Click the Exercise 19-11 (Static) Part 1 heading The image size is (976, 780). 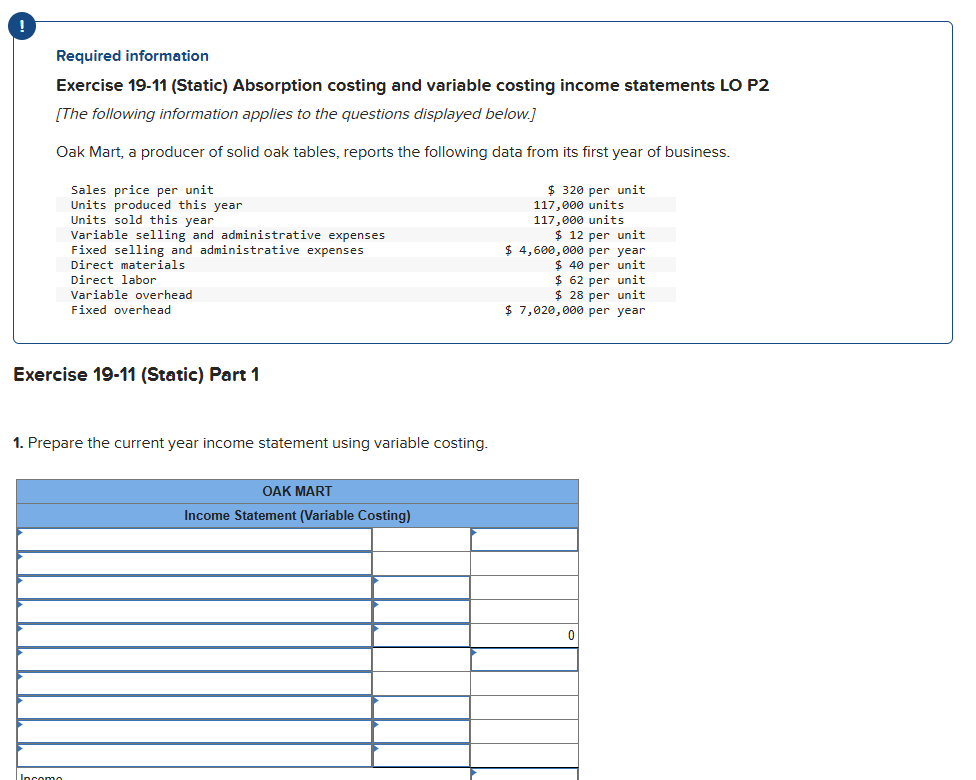tap(137, 375)
